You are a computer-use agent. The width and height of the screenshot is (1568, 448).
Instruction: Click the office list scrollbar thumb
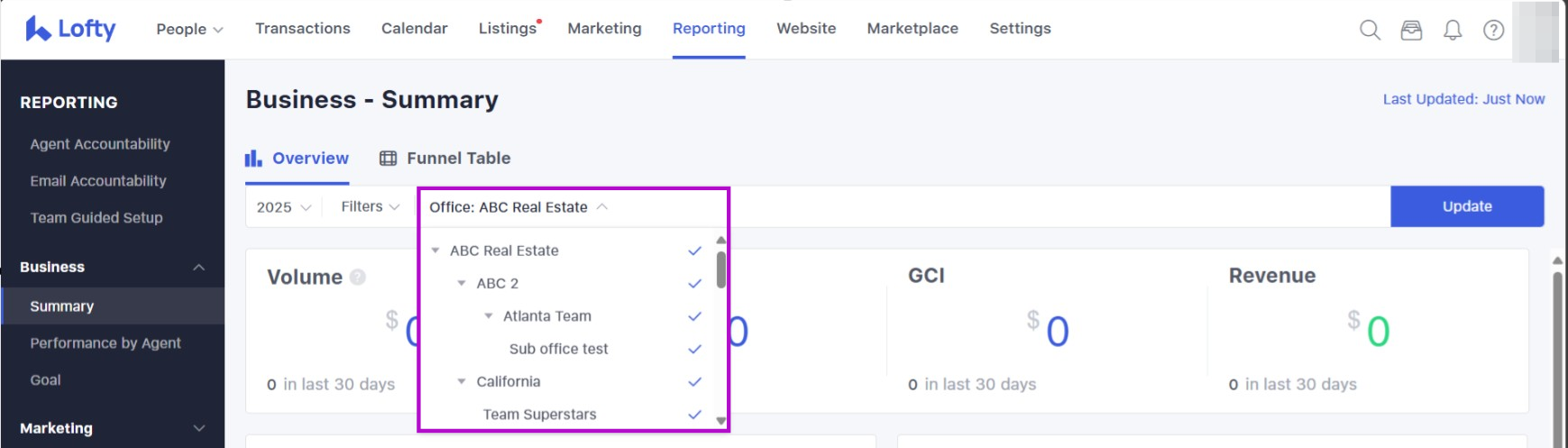click(x=721, y=270)
